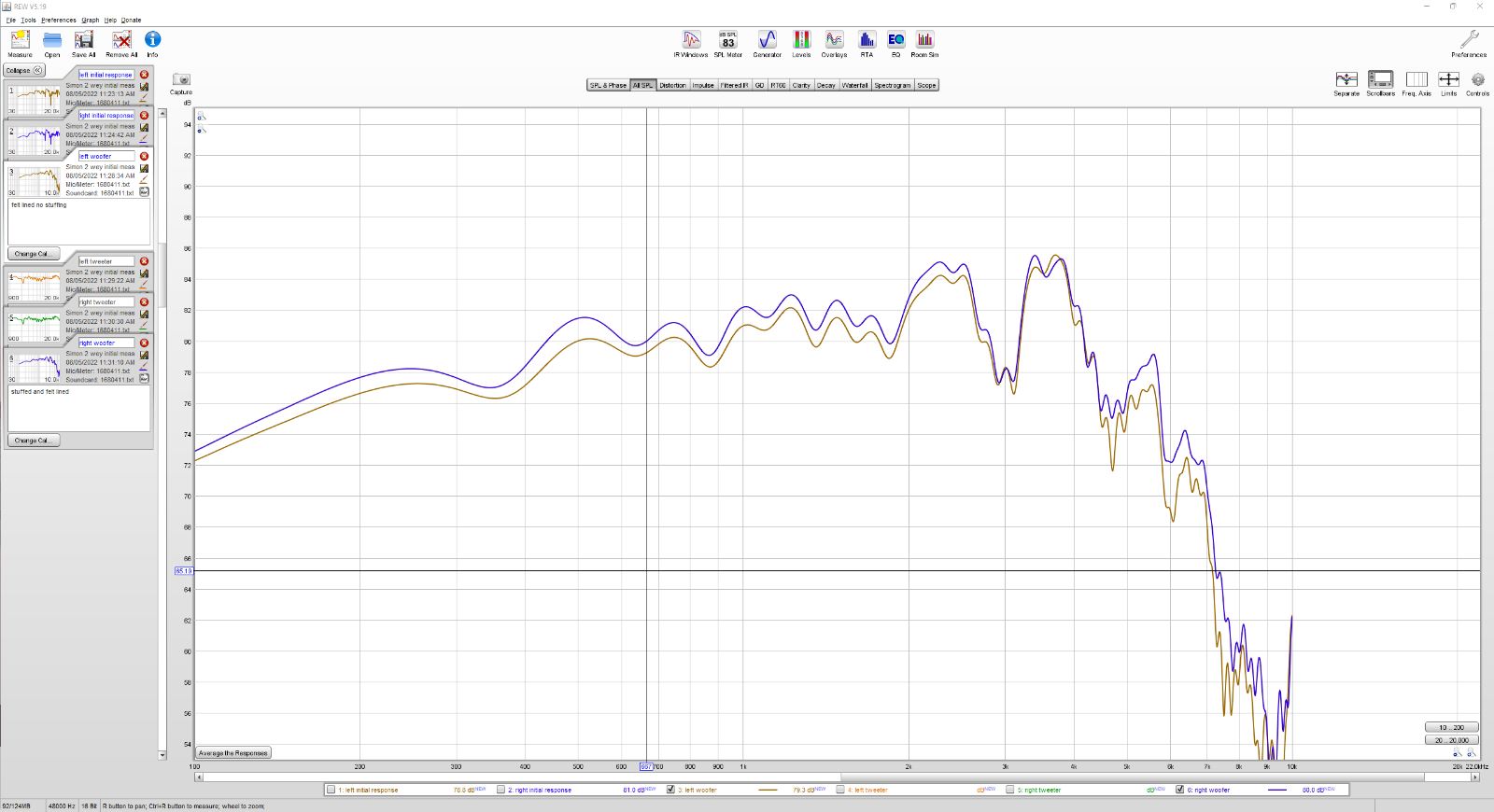
Task: Open the File menu
Action: coord(11,20)
